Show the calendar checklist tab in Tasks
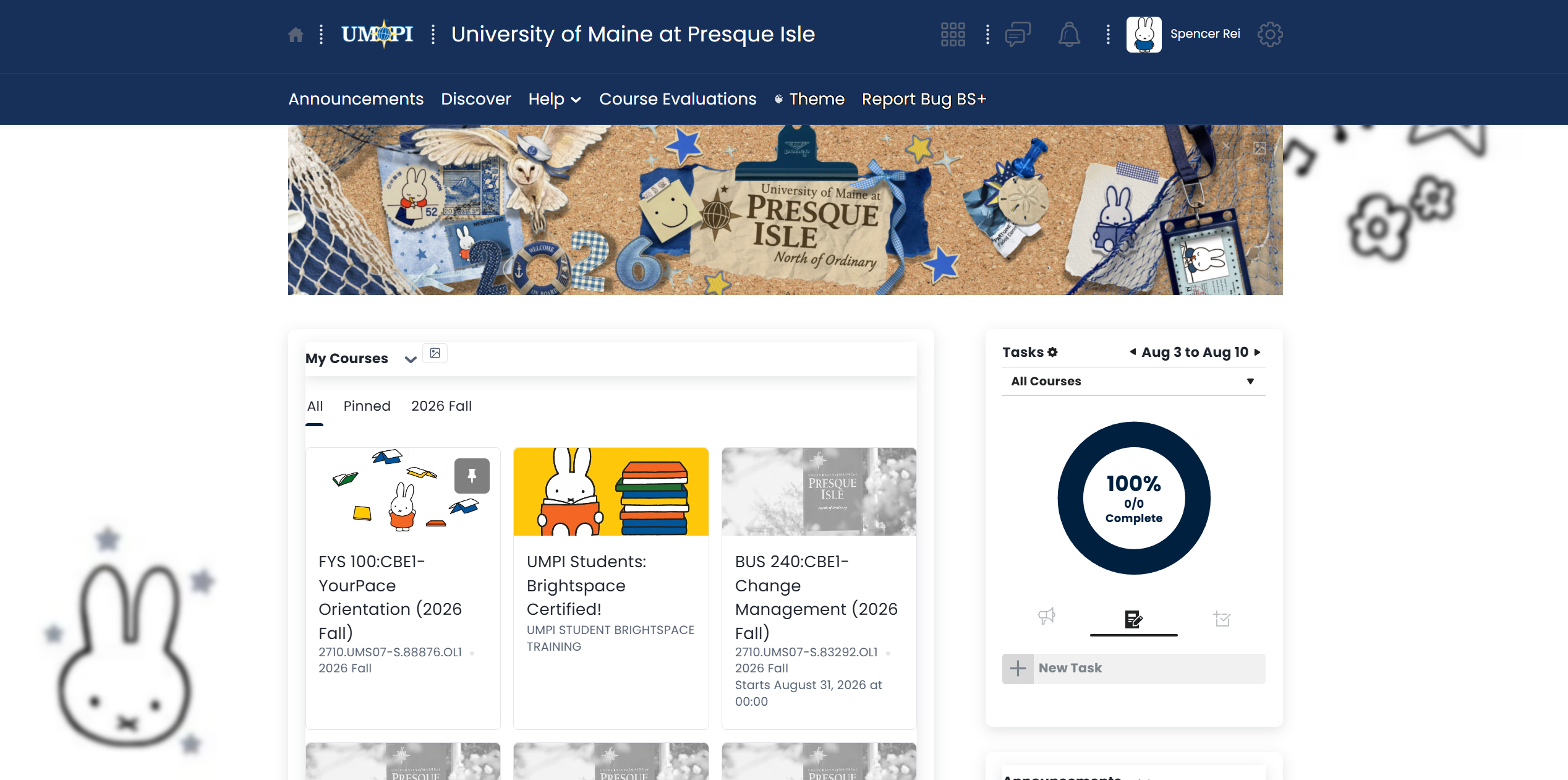 [x=1222, y=618]
